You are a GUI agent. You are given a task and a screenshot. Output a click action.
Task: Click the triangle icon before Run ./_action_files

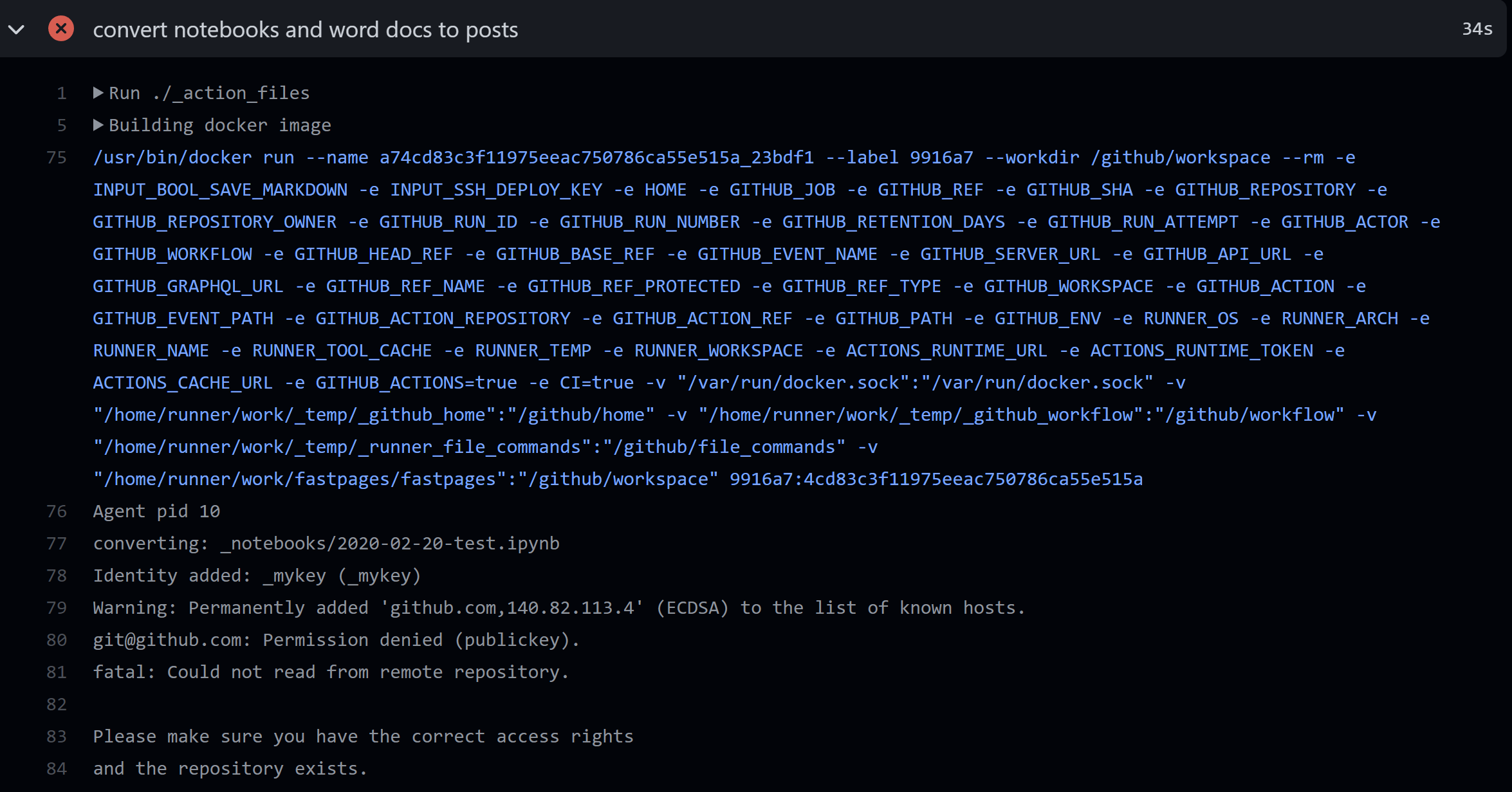(98, 93)
